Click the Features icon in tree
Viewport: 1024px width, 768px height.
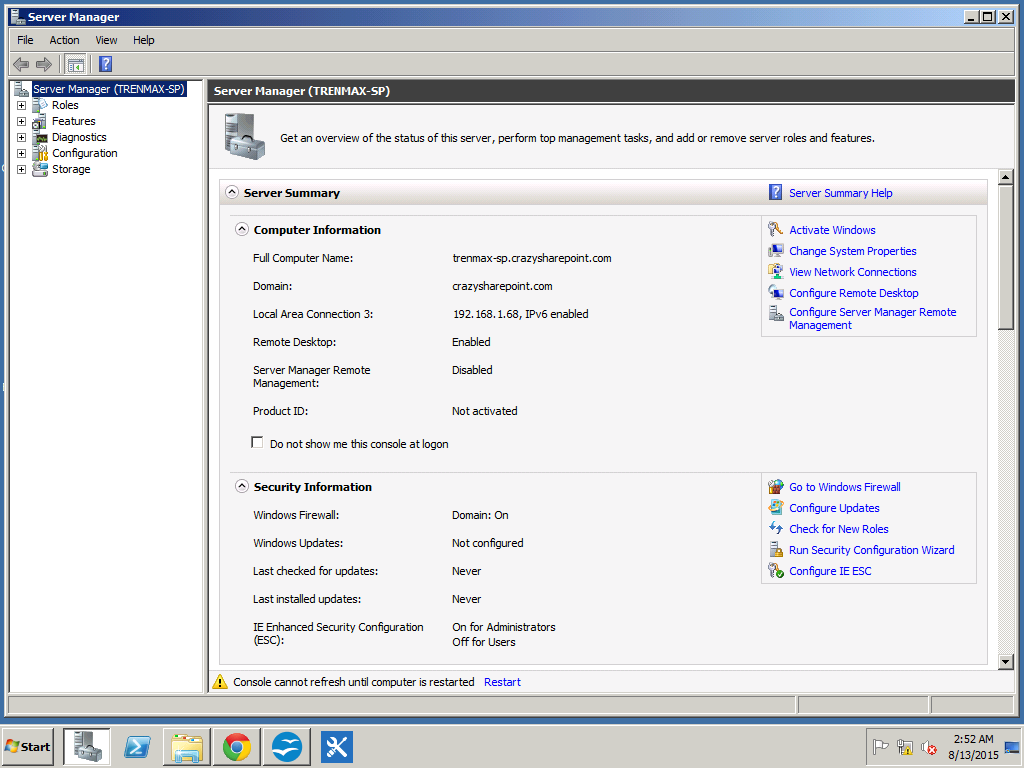pyautogui.click(x=40, y=121)
